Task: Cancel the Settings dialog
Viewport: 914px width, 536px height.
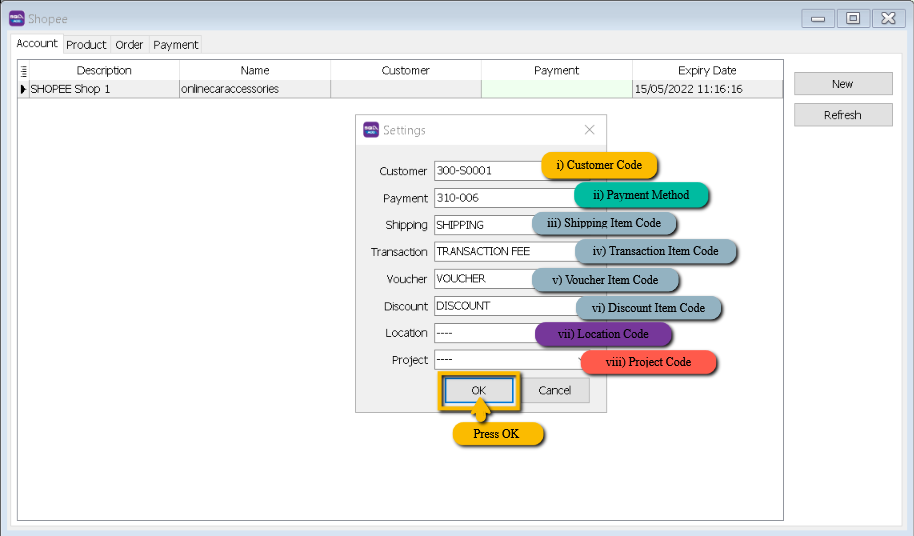Action: point(554,390)
